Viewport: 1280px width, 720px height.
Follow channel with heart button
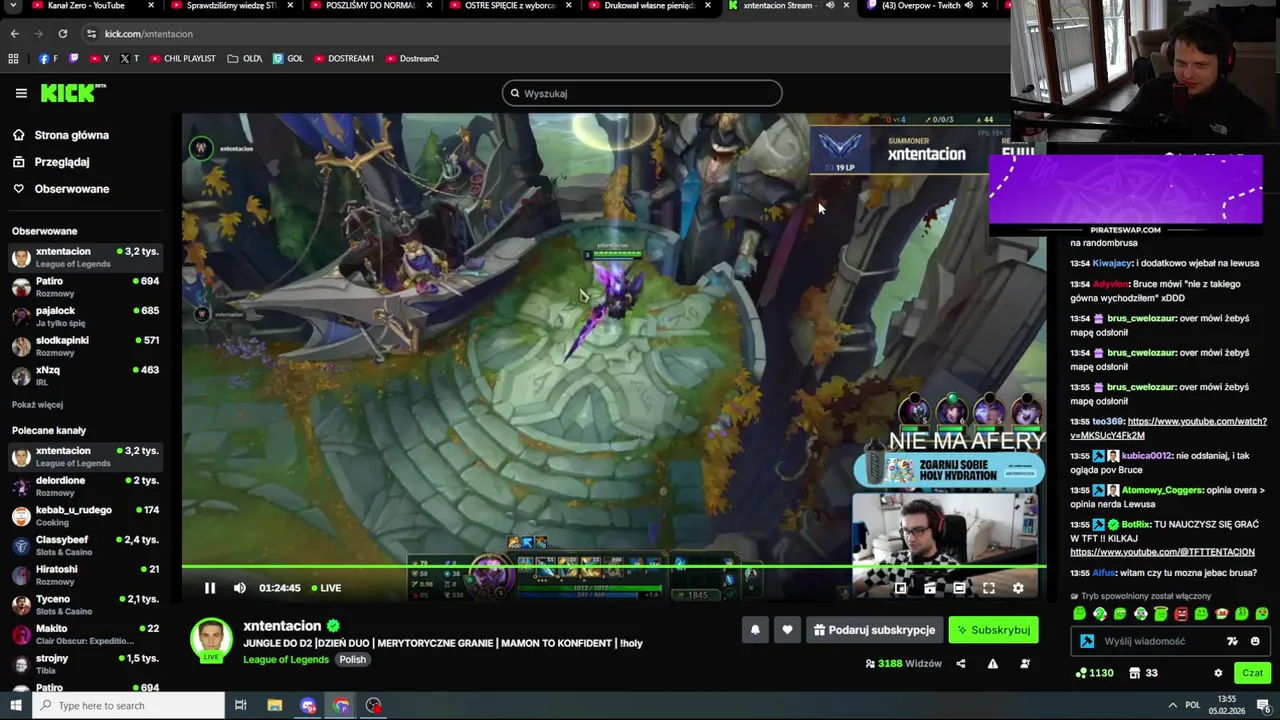(787, 630)
